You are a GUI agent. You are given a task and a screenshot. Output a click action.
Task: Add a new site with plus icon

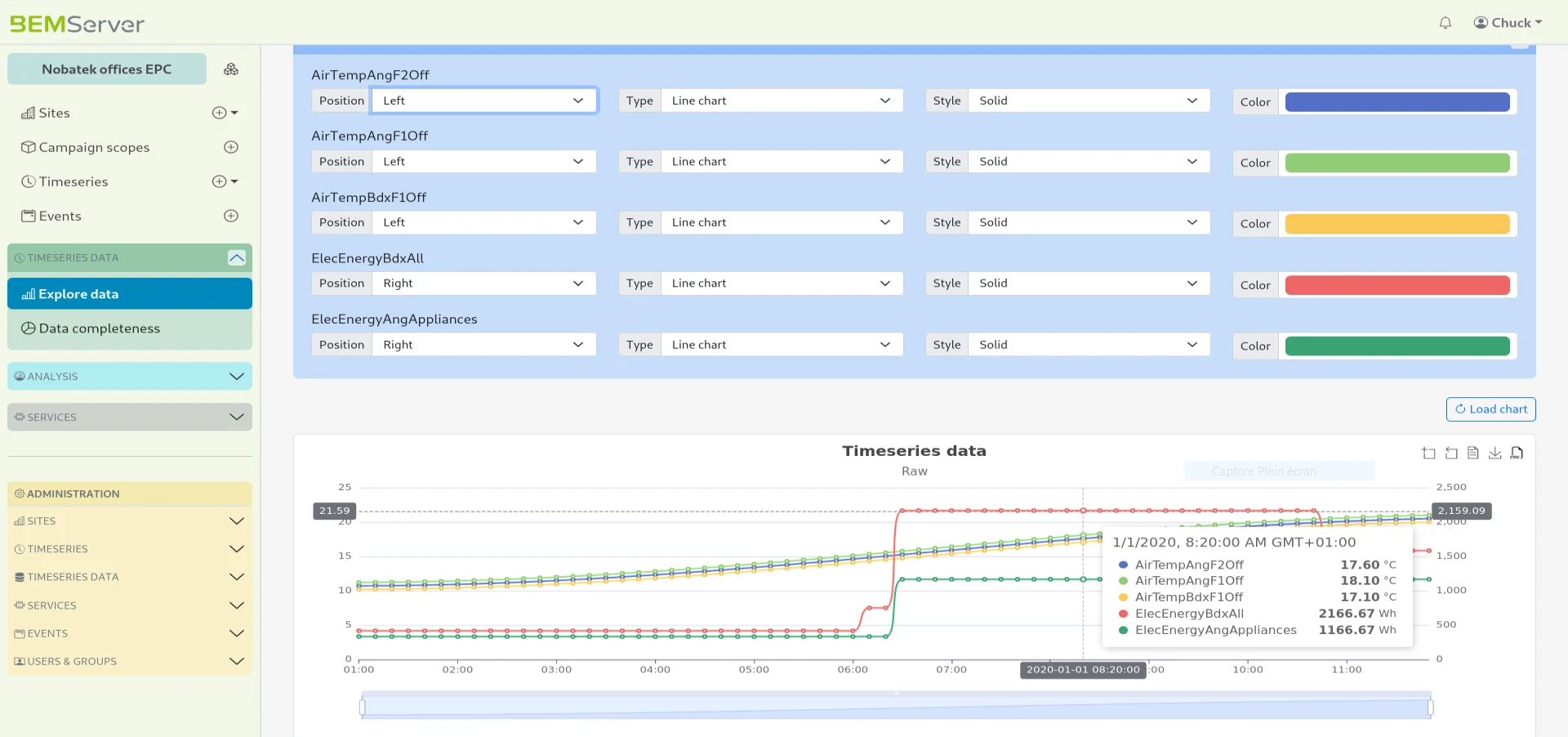[219, 113]
